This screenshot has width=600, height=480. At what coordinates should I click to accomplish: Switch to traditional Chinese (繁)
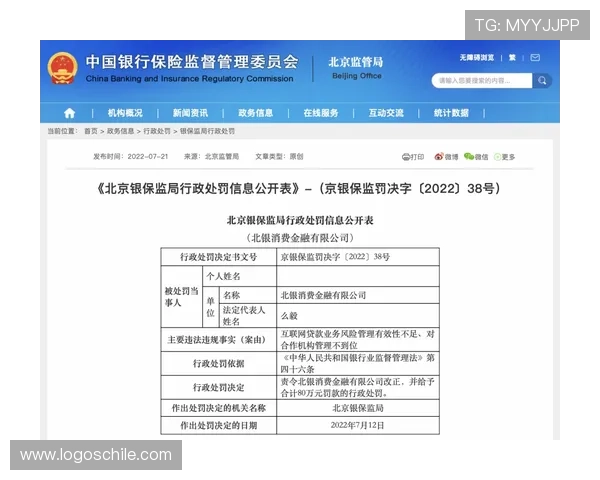[x=512, y=58]
